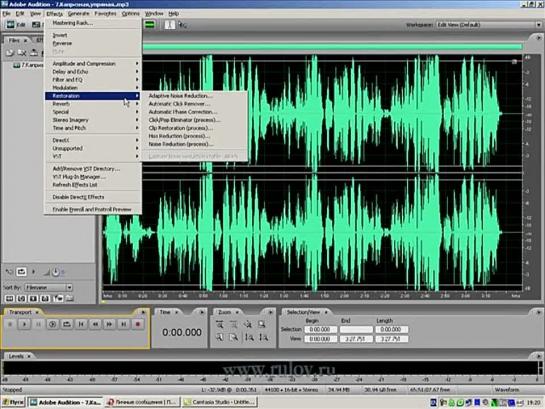Click Selection Begin time field
Screen dimensions: 545x409
click(321, 329)
